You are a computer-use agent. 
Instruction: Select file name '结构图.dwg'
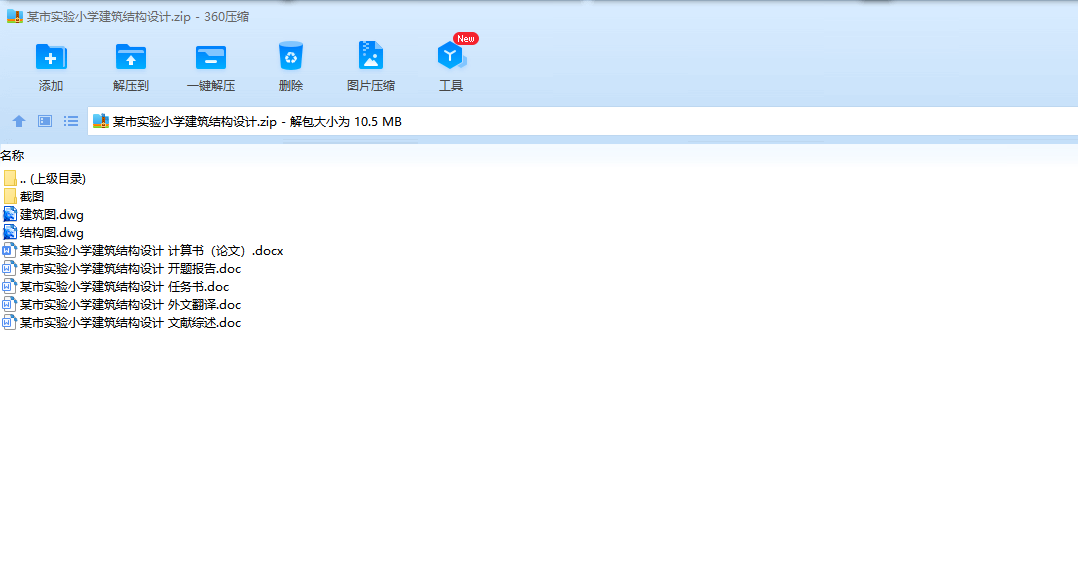click(x=52, y=232)
